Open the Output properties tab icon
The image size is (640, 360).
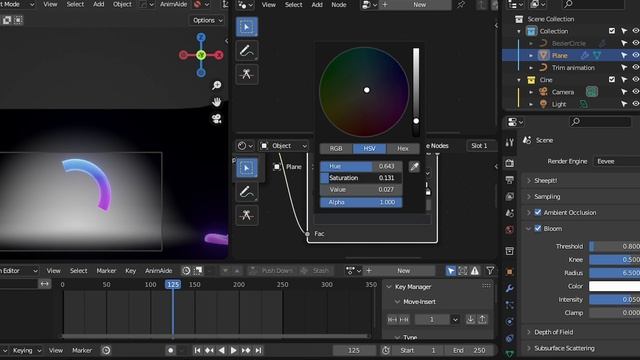pos(509,180)
